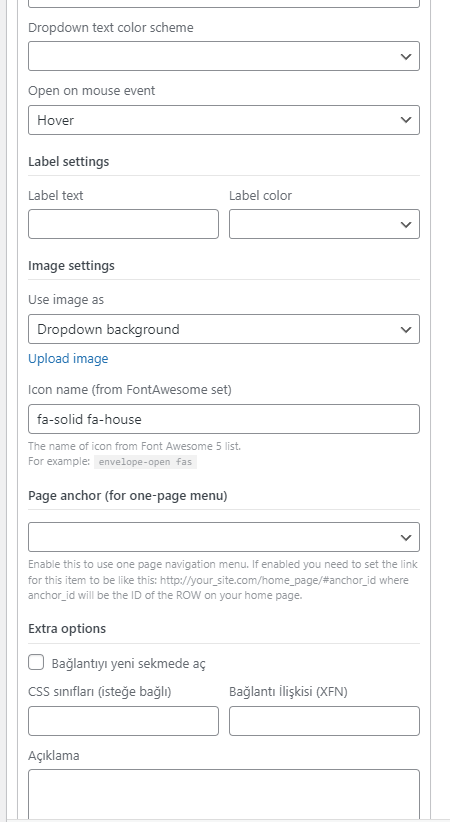450x822 pixels.
Task: Open Dropdown text color scheme select
Action: coord(223,56)
